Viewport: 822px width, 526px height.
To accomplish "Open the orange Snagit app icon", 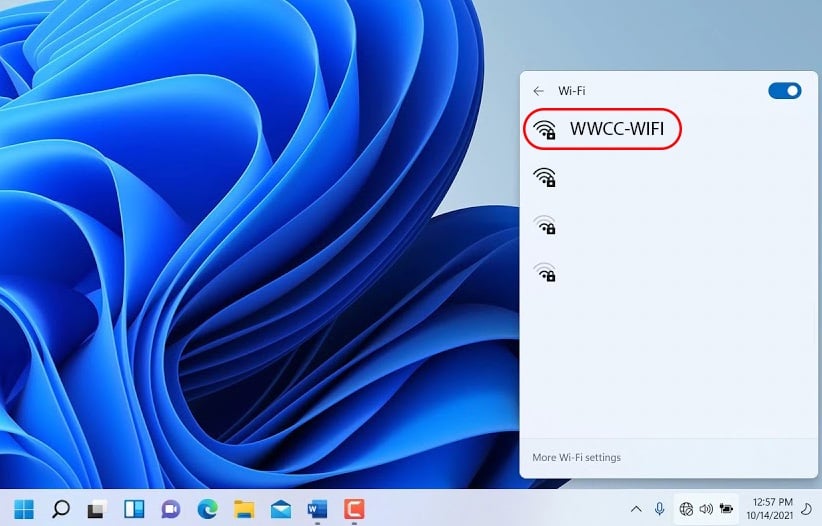I will click(354, 509).
